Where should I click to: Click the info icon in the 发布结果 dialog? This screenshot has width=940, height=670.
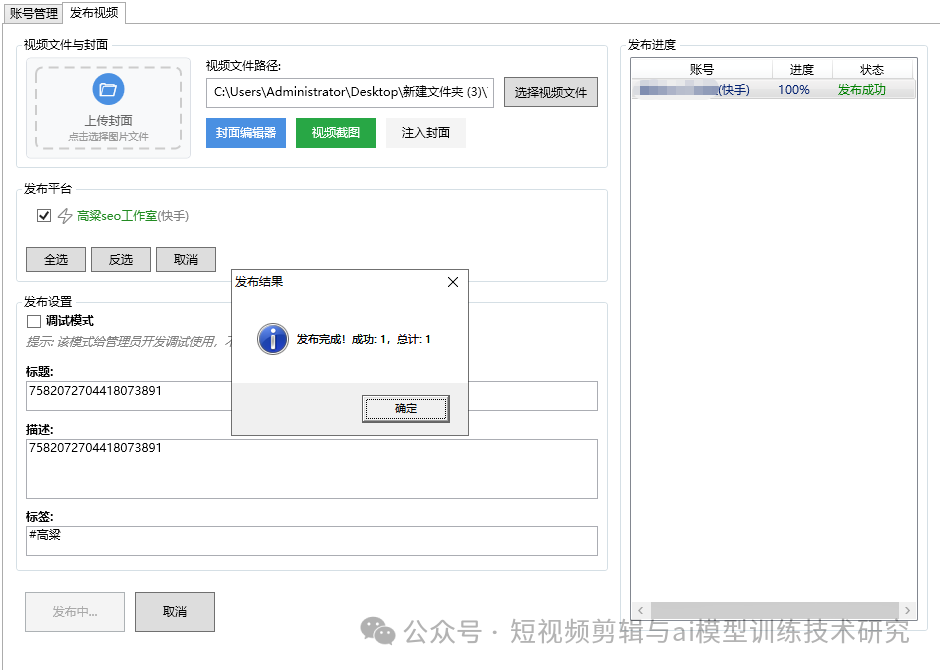(273, 339)
